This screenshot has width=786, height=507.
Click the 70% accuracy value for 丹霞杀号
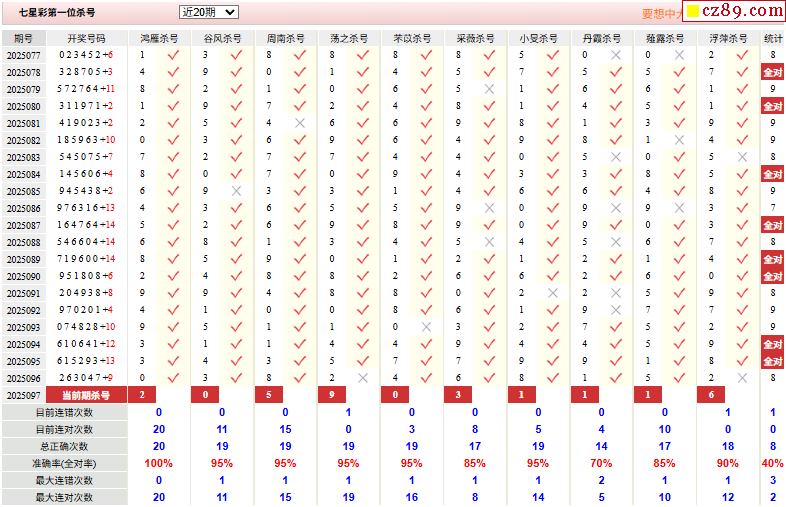pos(601,463)
